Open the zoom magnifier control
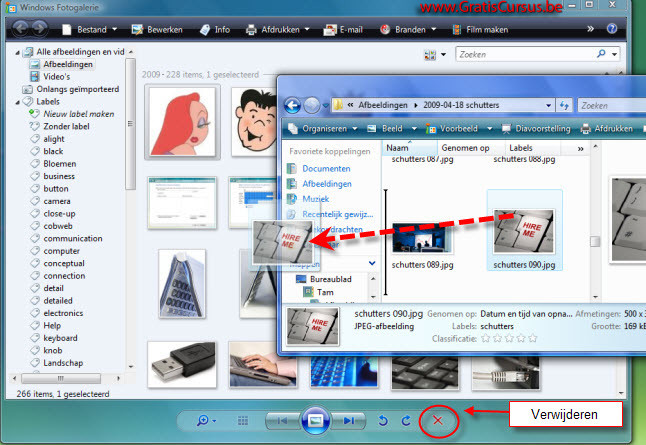The height and width of the screenshot is (445, 646). [205, 421]
